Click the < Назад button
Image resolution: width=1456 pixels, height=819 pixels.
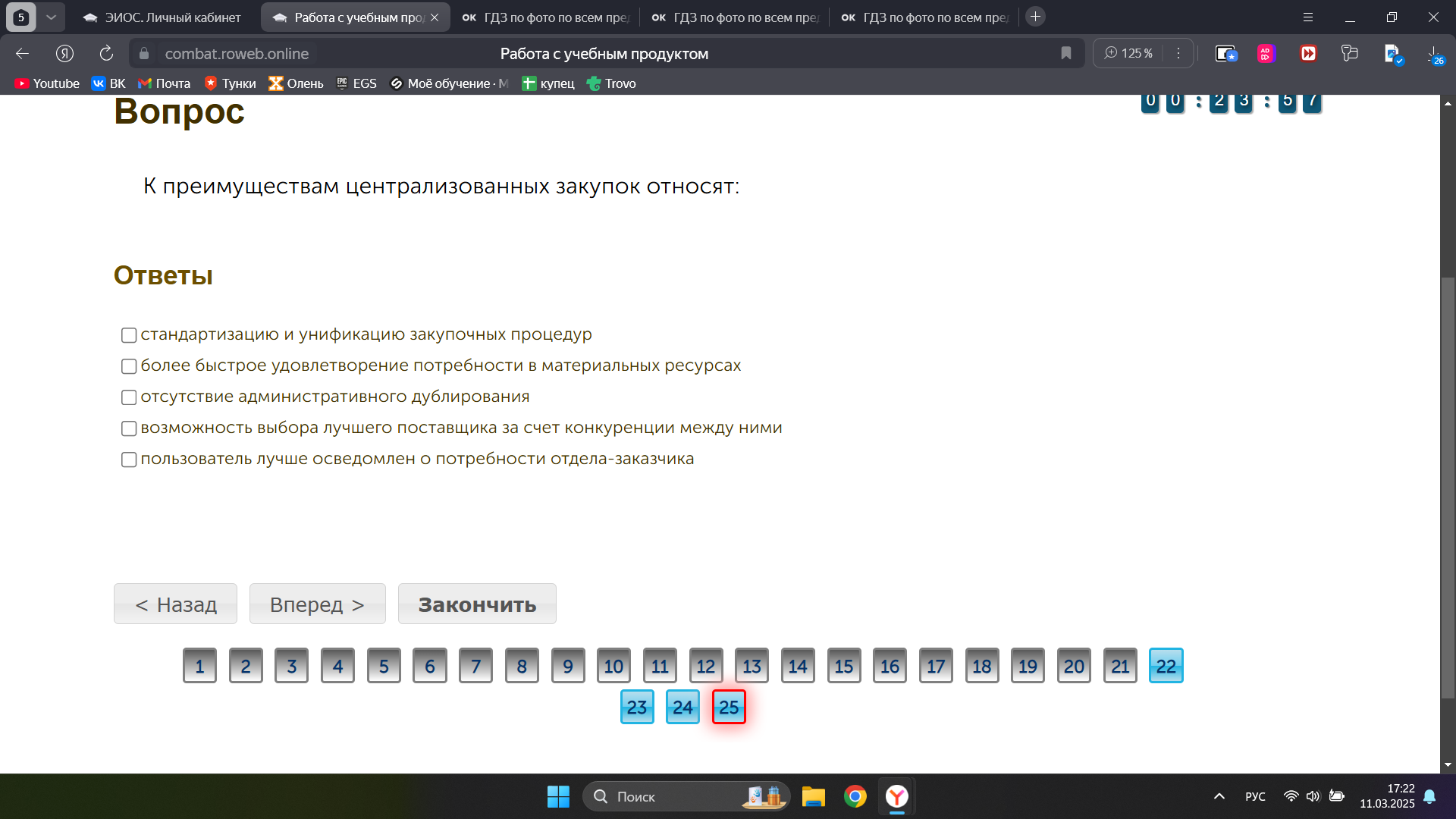click(175, 604)
